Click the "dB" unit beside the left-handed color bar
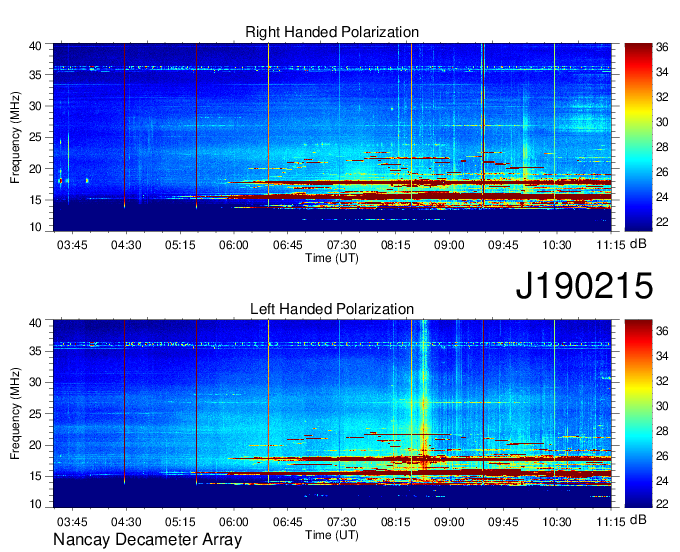 (638, 520)
